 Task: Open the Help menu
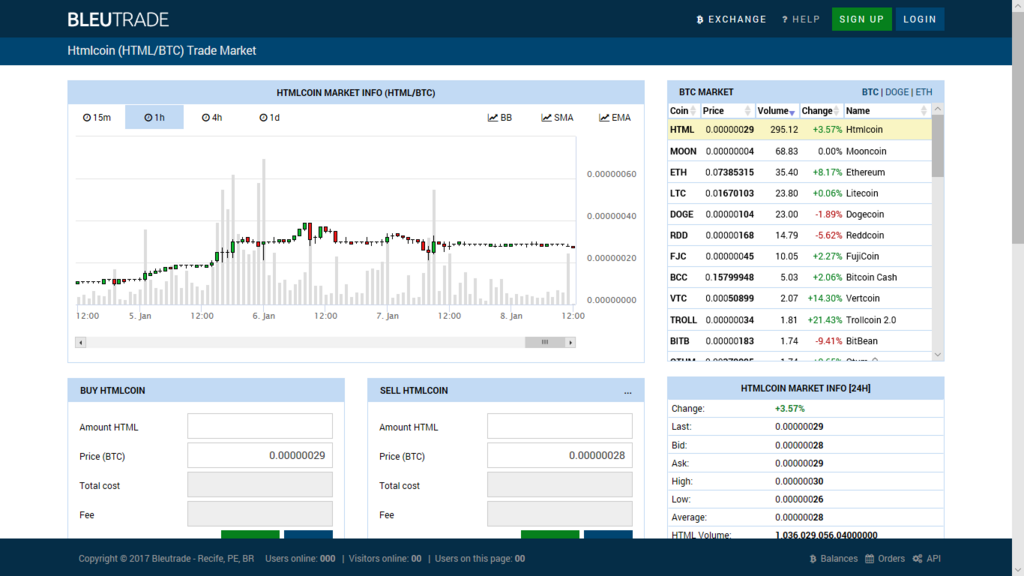tap(801, 20)
